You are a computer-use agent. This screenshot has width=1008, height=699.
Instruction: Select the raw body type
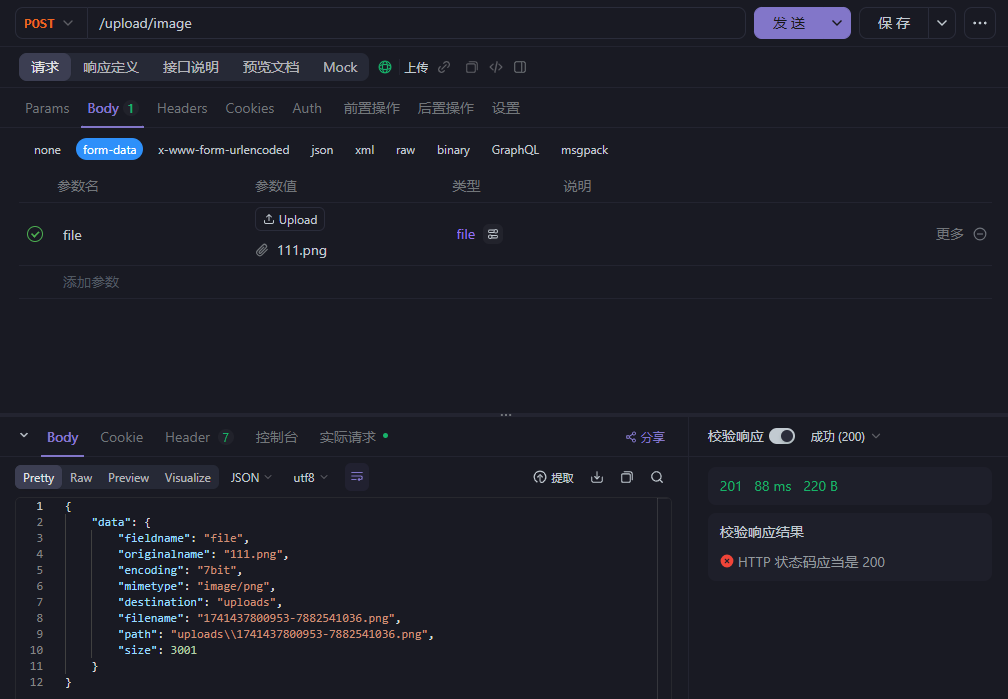pyautogui.click(x=406, y=150)
